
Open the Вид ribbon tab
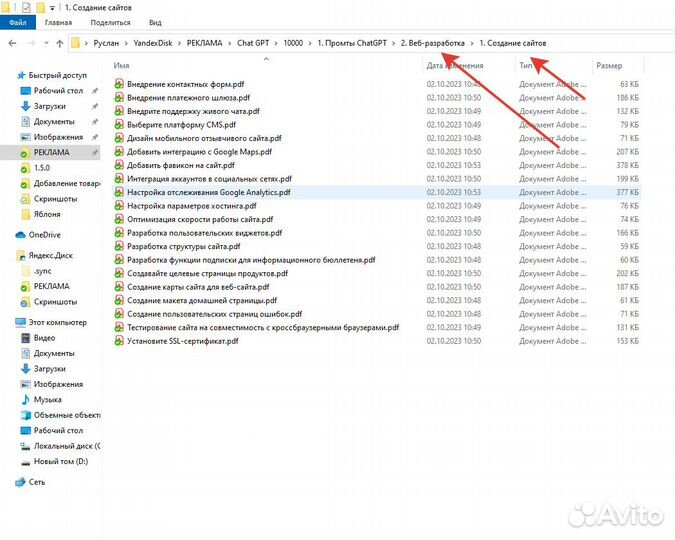click(155, 22)
